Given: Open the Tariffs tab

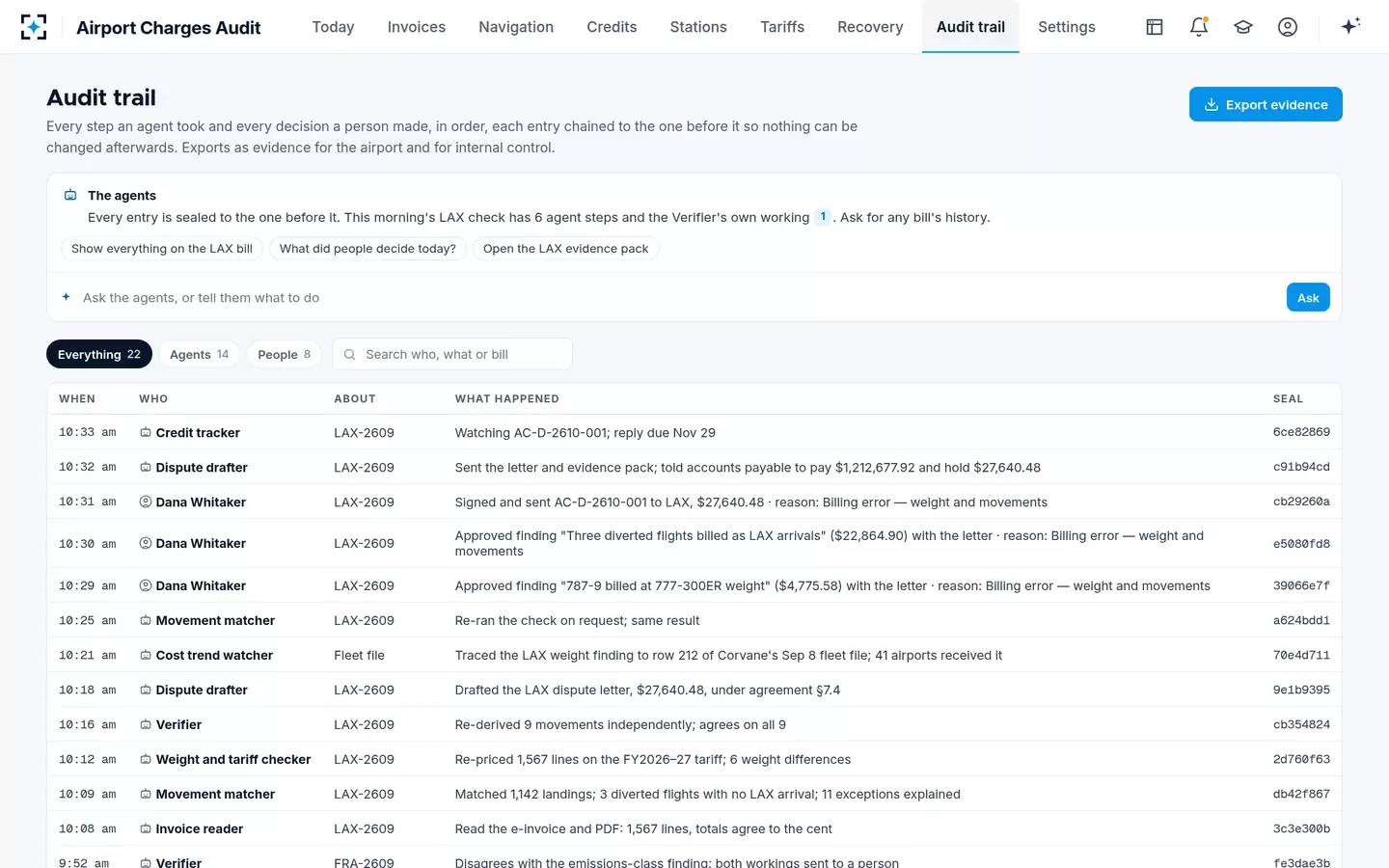Looking at the screenshot, I should [782, 27].
